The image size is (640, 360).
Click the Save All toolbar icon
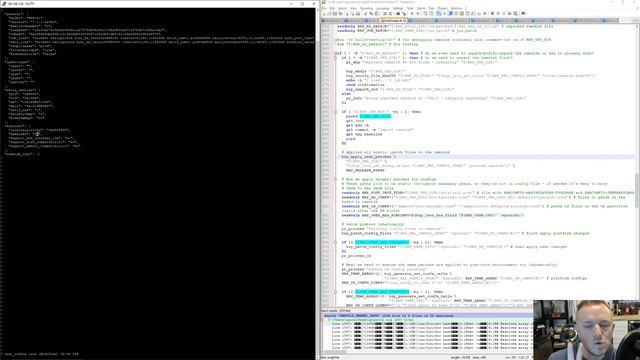click(x=340, y=13)
